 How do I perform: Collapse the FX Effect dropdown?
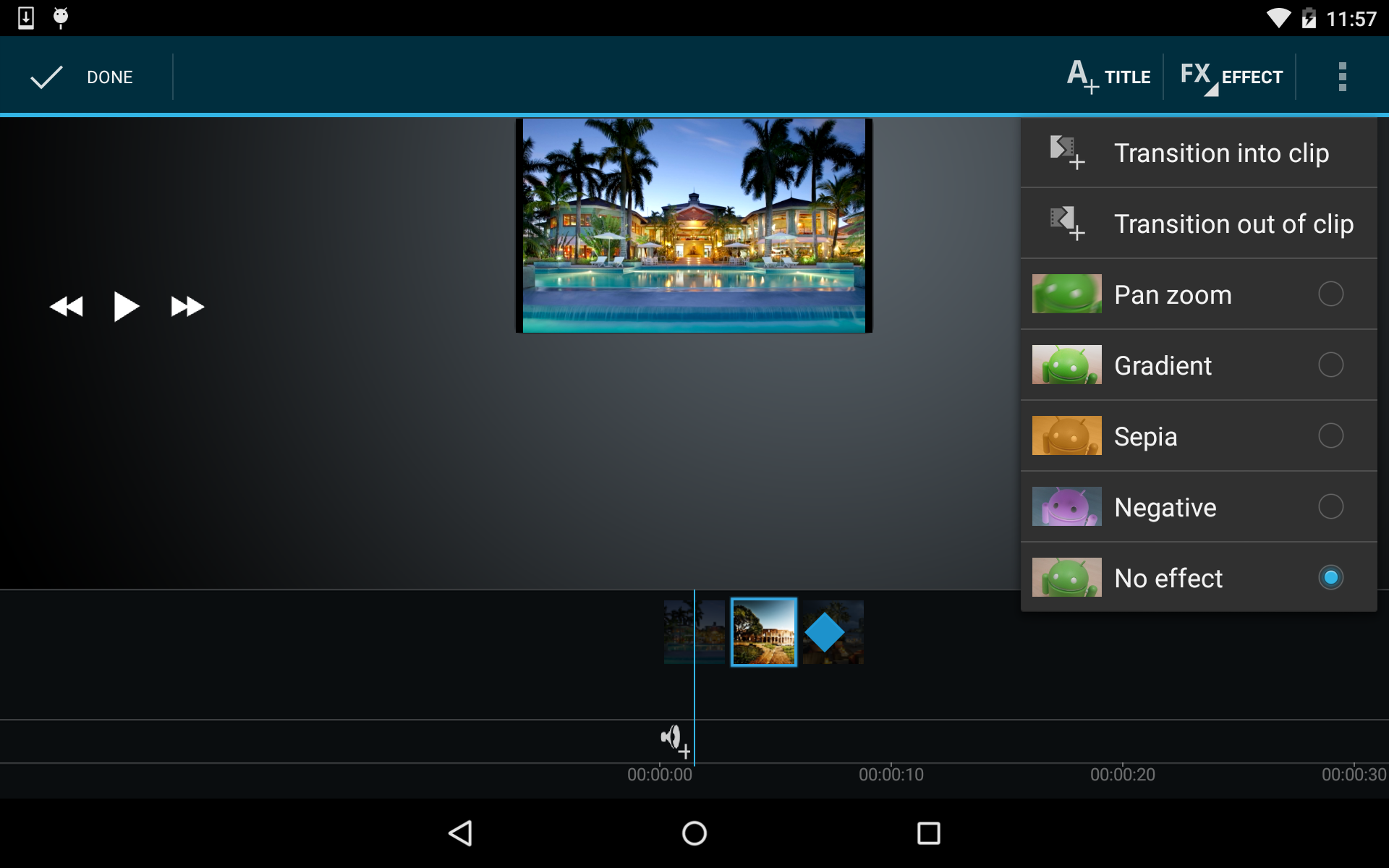1231,77
